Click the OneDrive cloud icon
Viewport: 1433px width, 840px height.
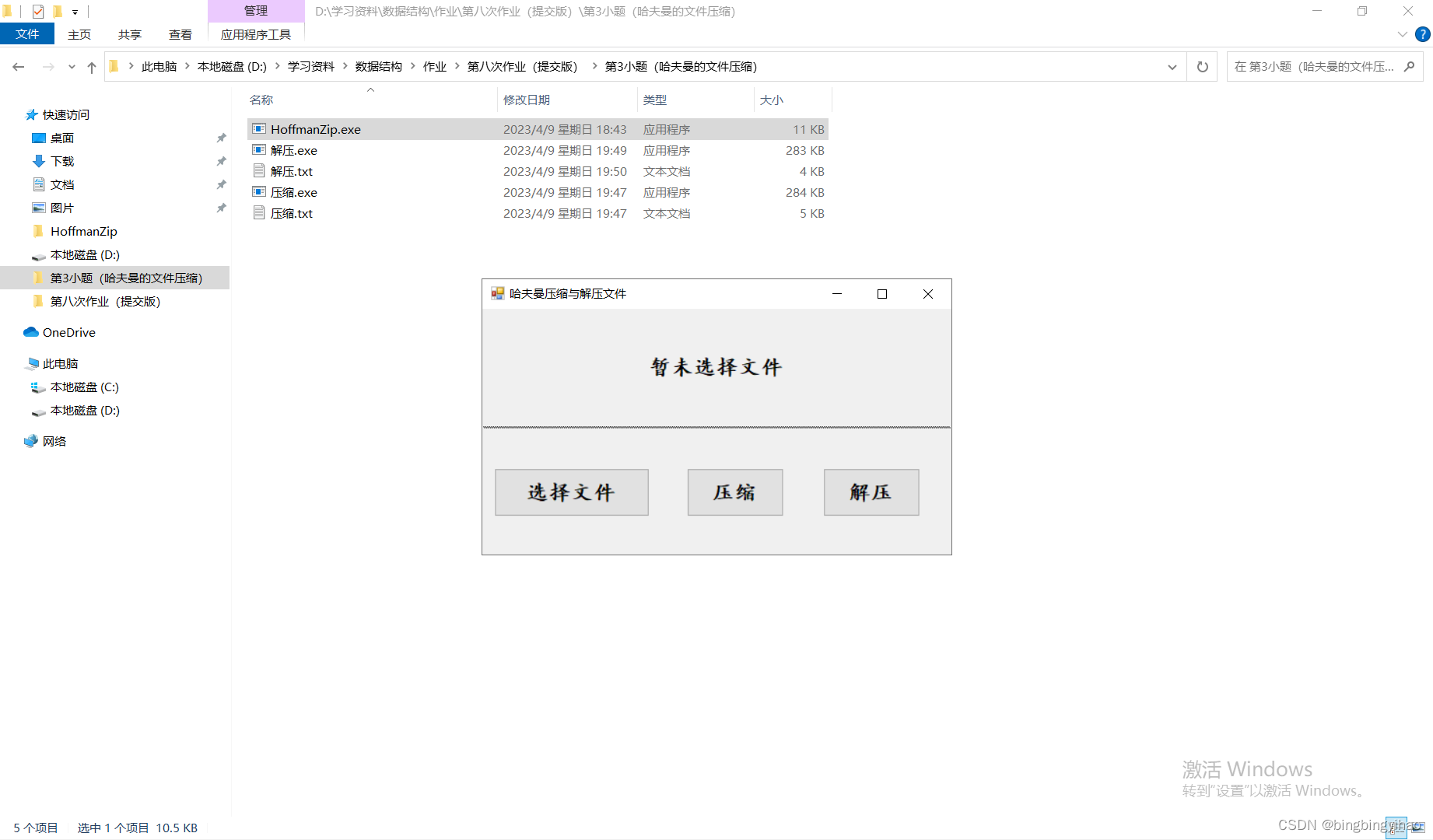click(x=31, y=332)
